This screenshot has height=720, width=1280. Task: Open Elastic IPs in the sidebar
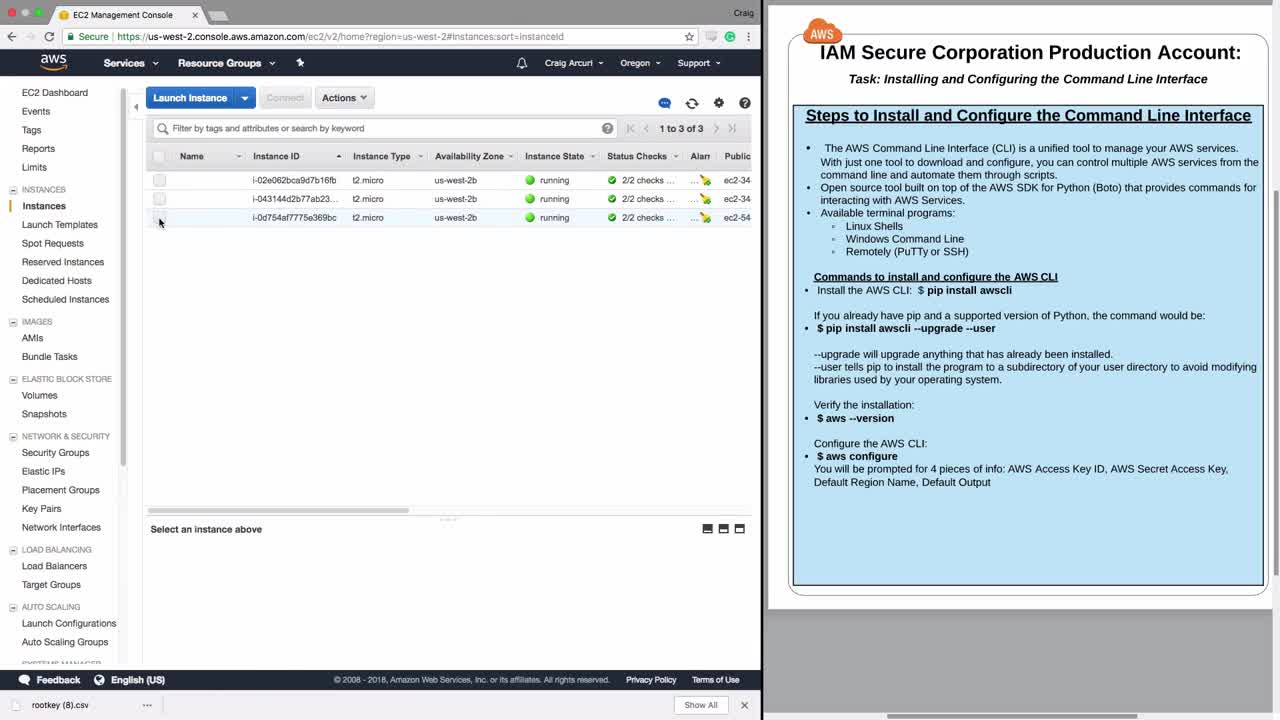[44, 472]
